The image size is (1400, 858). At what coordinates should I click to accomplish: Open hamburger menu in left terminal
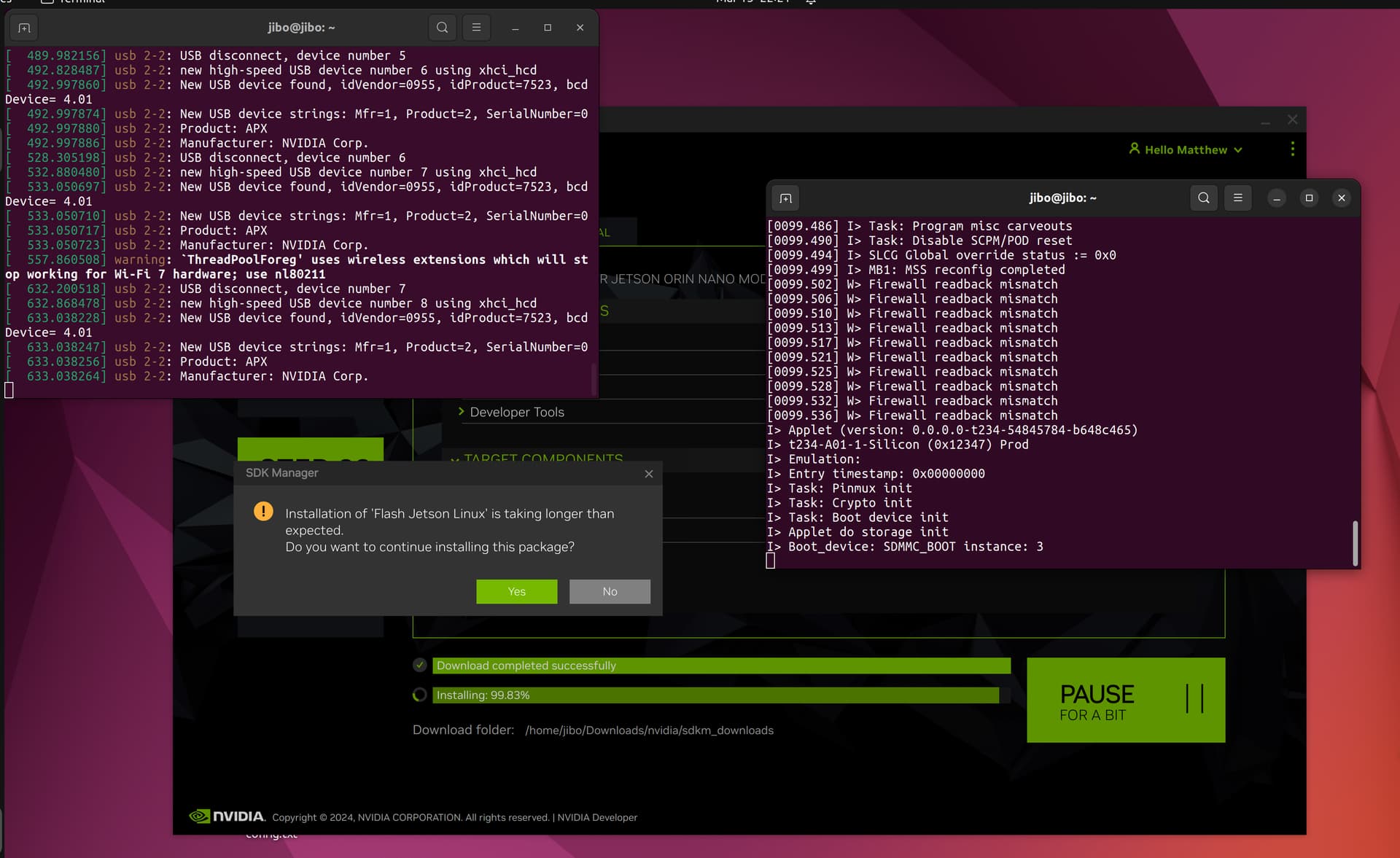point(476,28)
